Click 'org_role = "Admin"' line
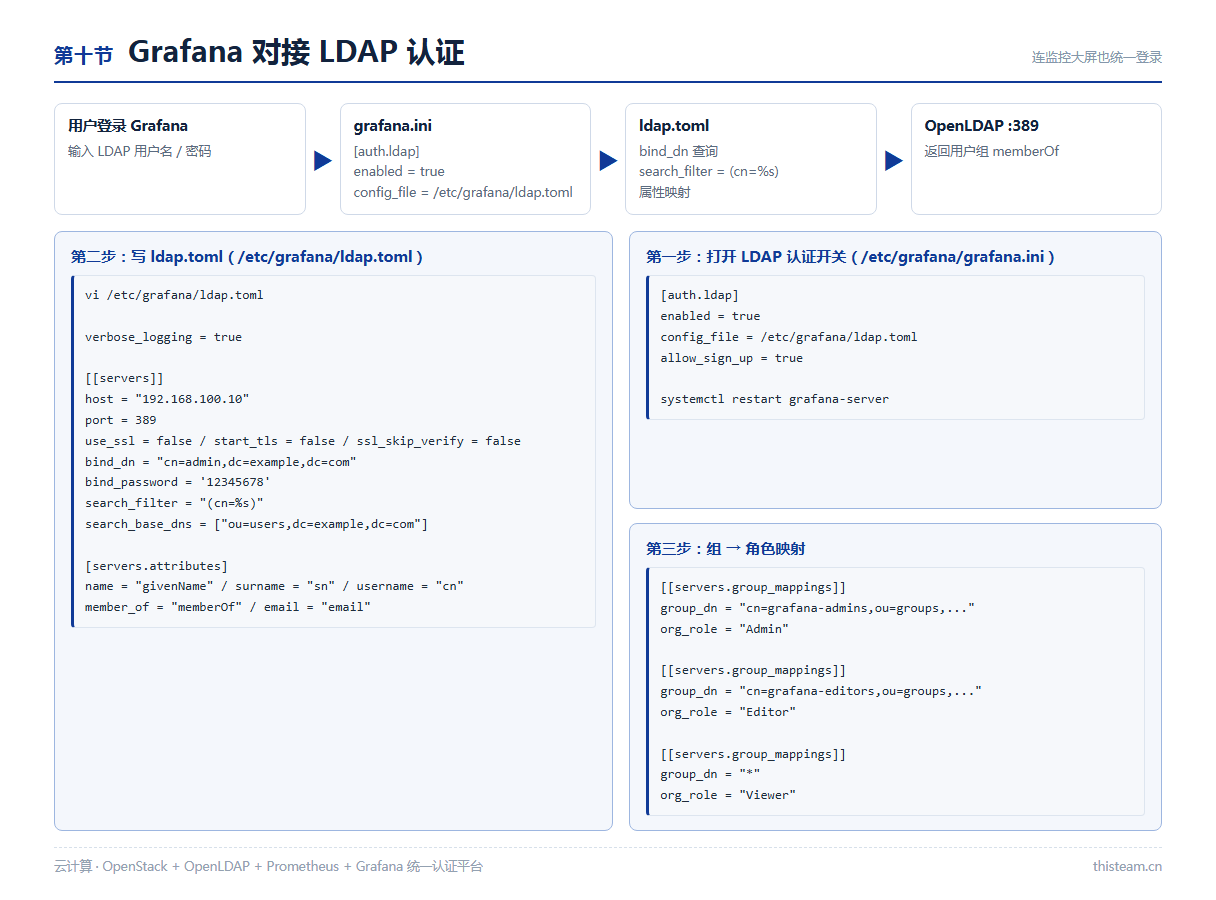Viewport: 1216px width, 900px height. [725, 629]
